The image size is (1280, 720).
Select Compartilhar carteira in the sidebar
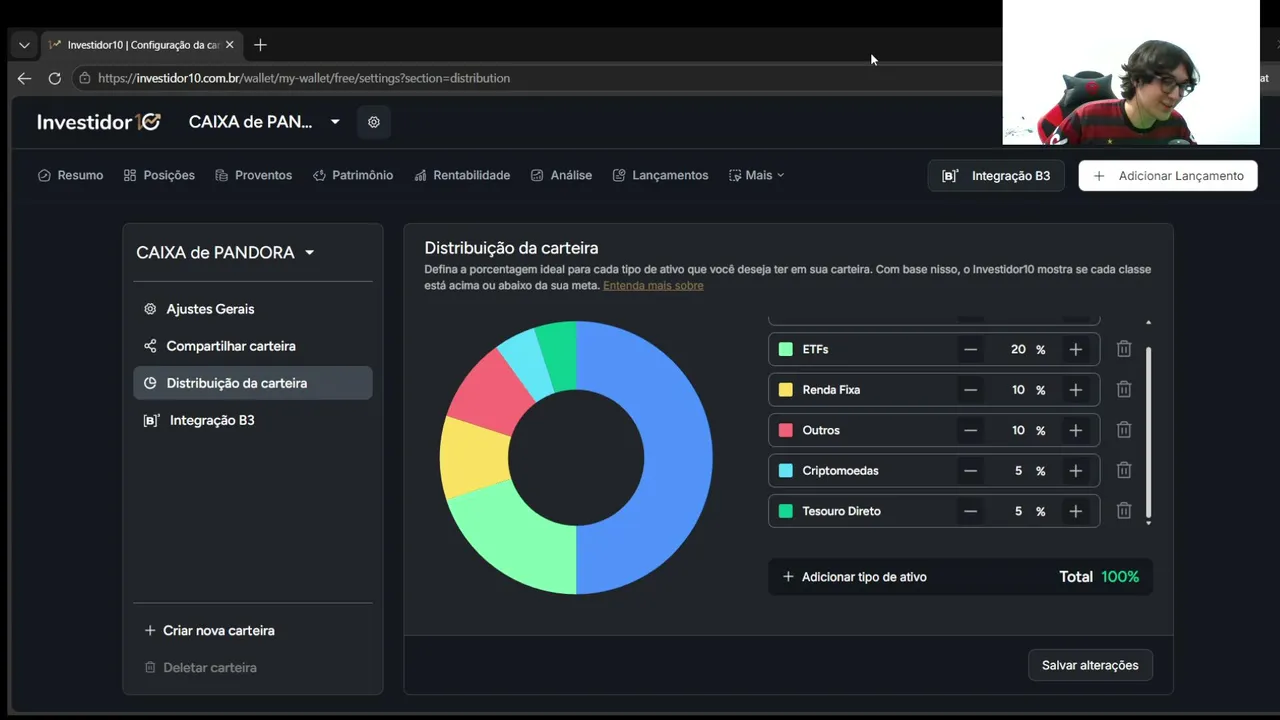252,346
